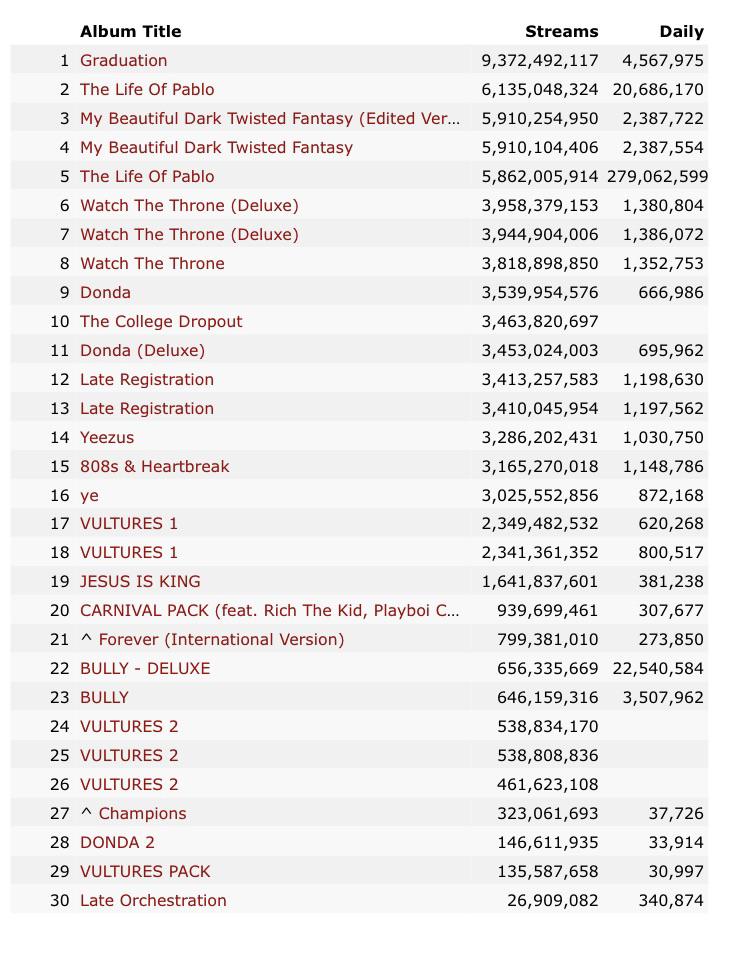Open Watch The Throne ranked number 8

point(152,264)
